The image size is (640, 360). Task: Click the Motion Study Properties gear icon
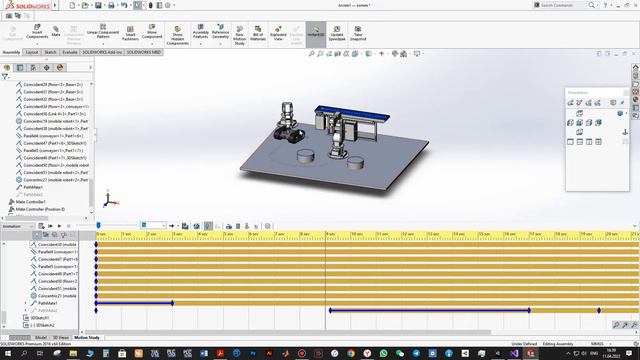point(267,226)
